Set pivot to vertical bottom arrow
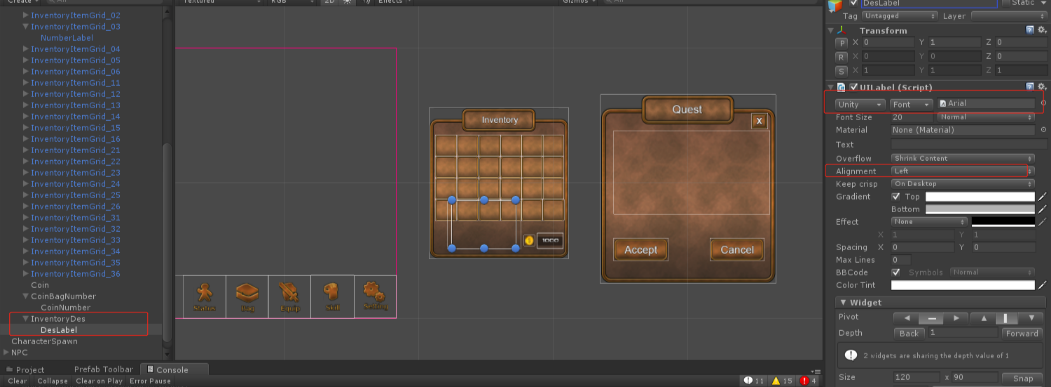 (1031, 318)
